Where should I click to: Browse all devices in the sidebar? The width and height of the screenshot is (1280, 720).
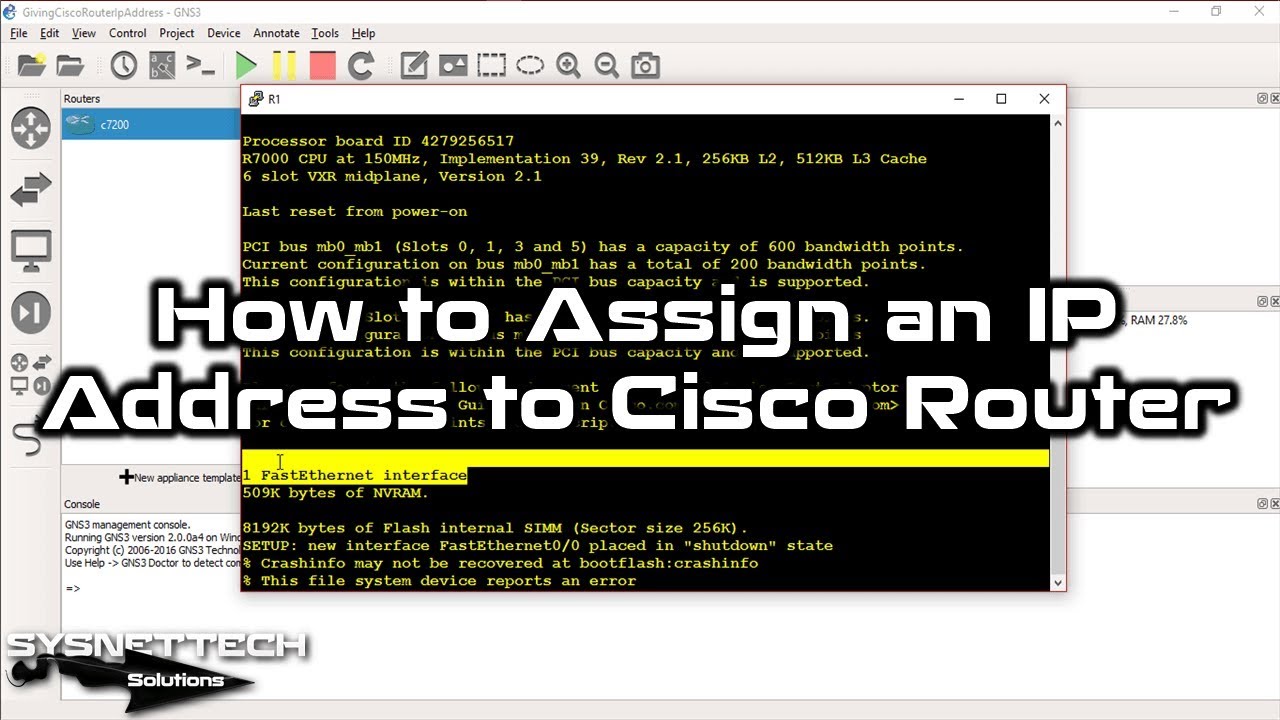click(31, 374)
